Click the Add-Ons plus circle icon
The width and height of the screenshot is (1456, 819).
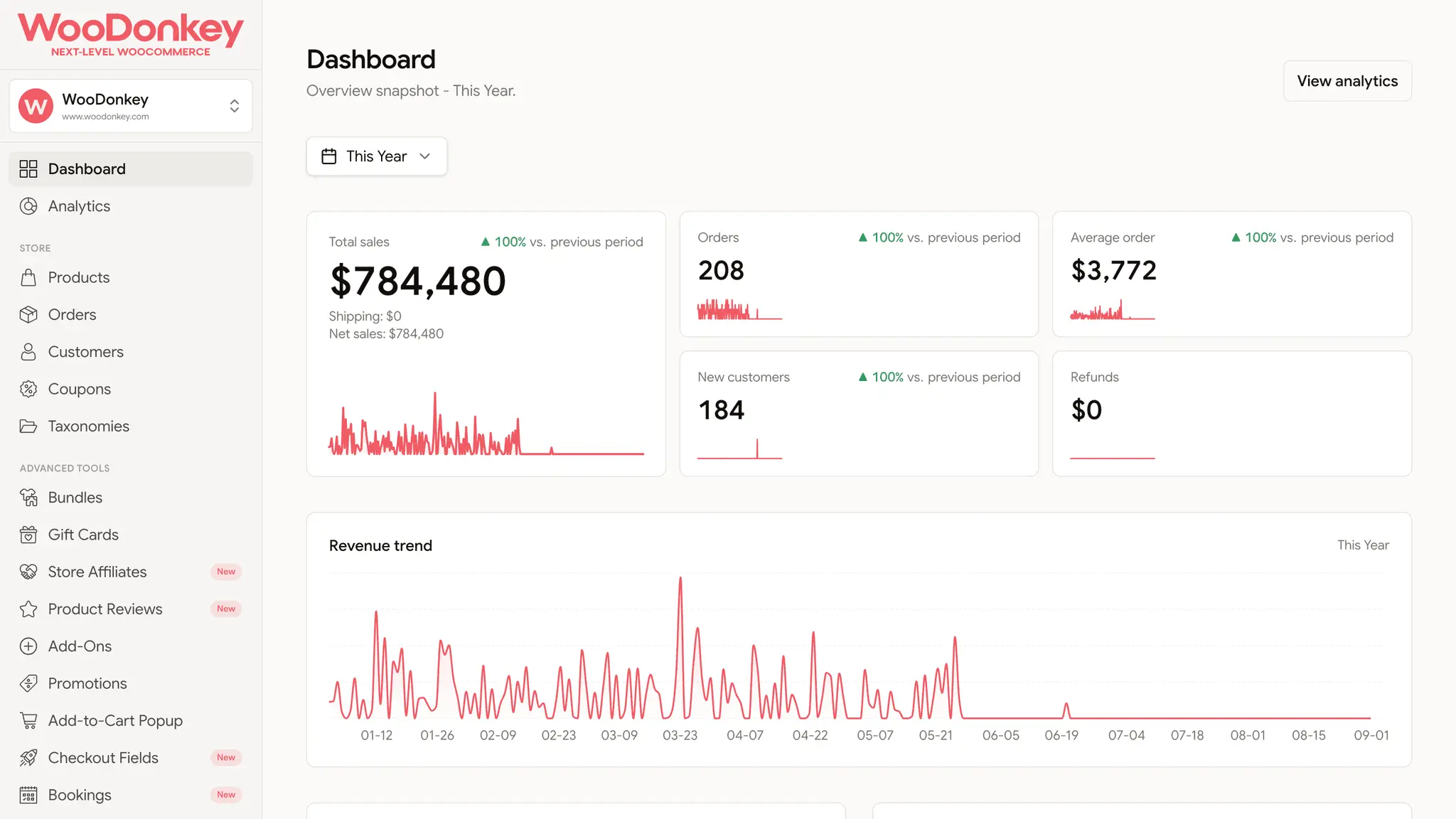pos(28,646)
